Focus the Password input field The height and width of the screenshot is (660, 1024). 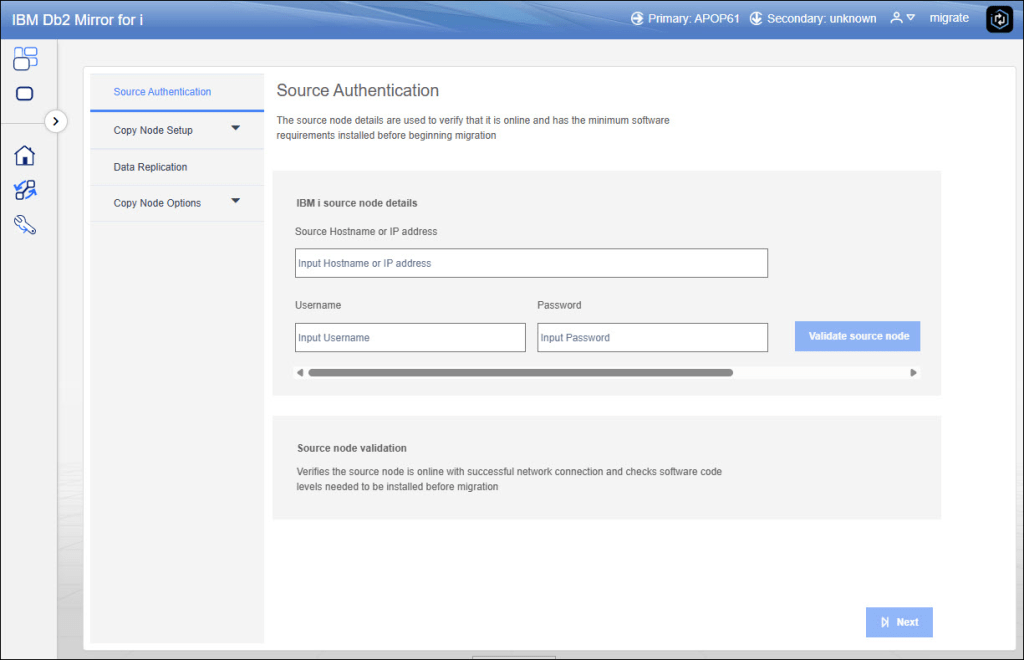click(x=652, y=338)
